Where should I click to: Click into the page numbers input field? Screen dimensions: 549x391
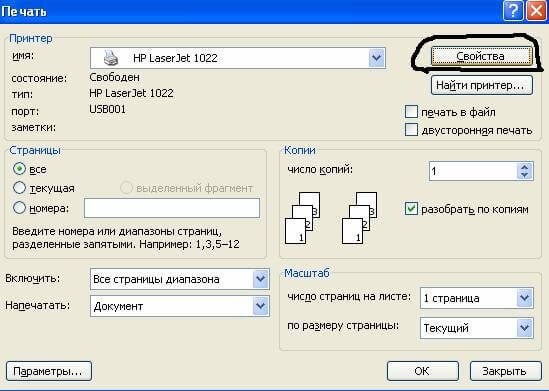coord(172,208)
